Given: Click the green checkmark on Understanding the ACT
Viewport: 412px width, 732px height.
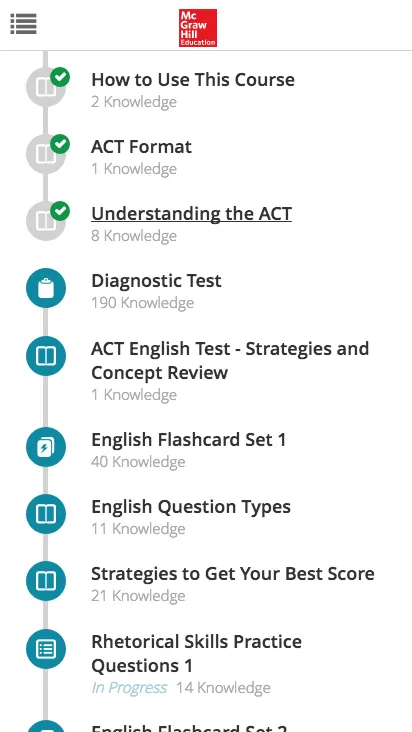Looking at the screenshot, I should point(60,211).
